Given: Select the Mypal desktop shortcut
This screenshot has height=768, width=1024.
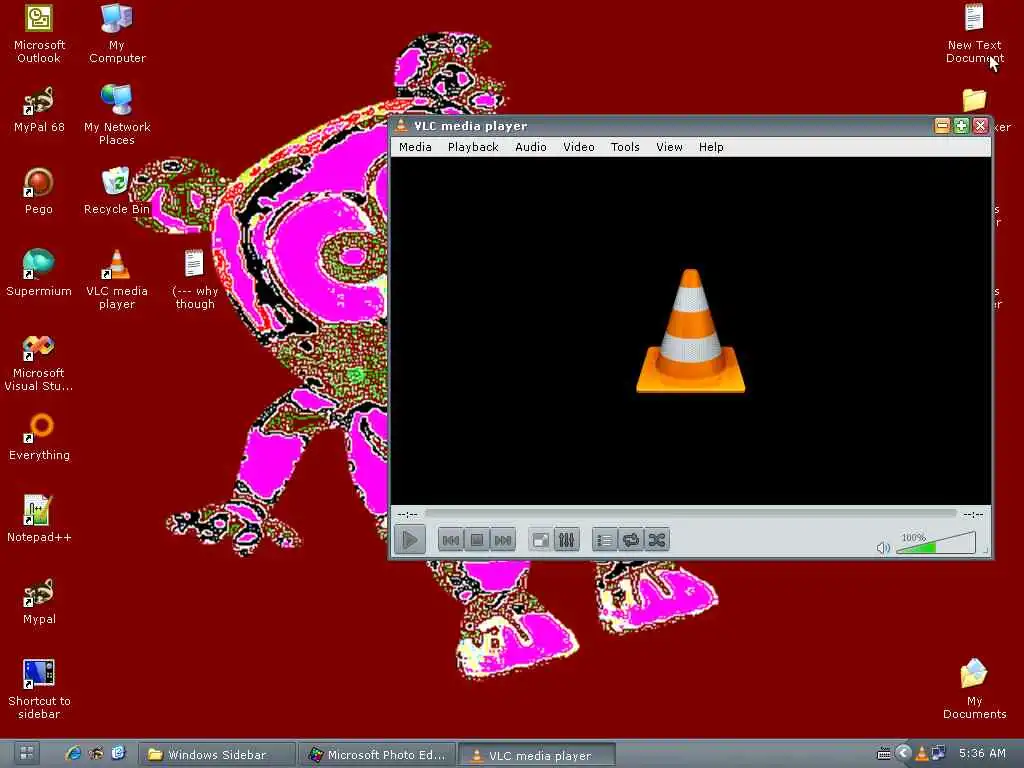Looking at the screenshot, I should pyautogui.click(x=39, y=601).
